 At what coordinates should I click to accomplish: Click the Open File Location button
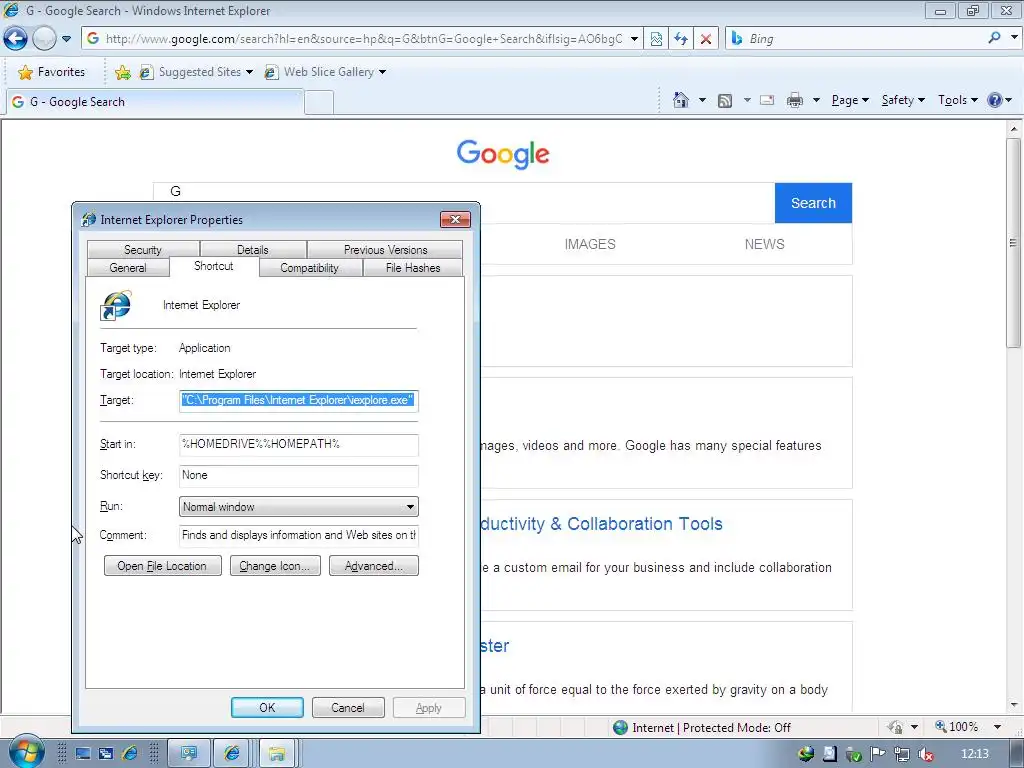tap(163, 566)
